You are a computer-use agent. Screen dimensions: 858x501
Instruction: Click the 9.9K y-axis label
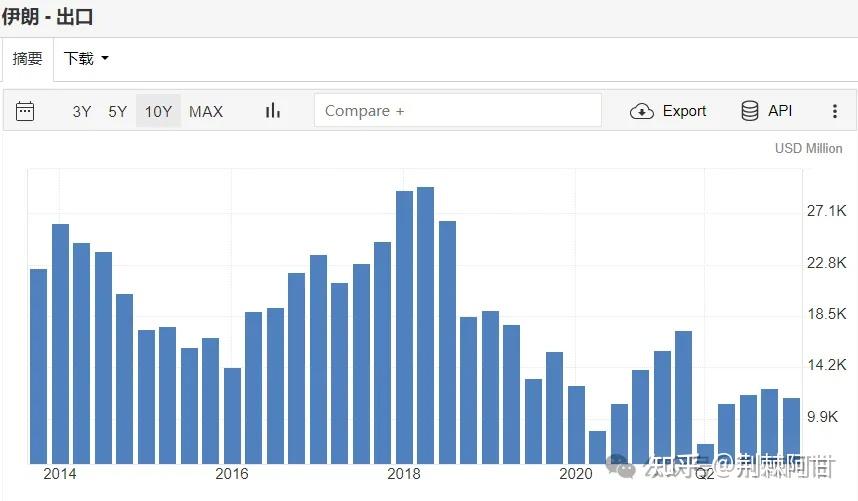(822, 417)
